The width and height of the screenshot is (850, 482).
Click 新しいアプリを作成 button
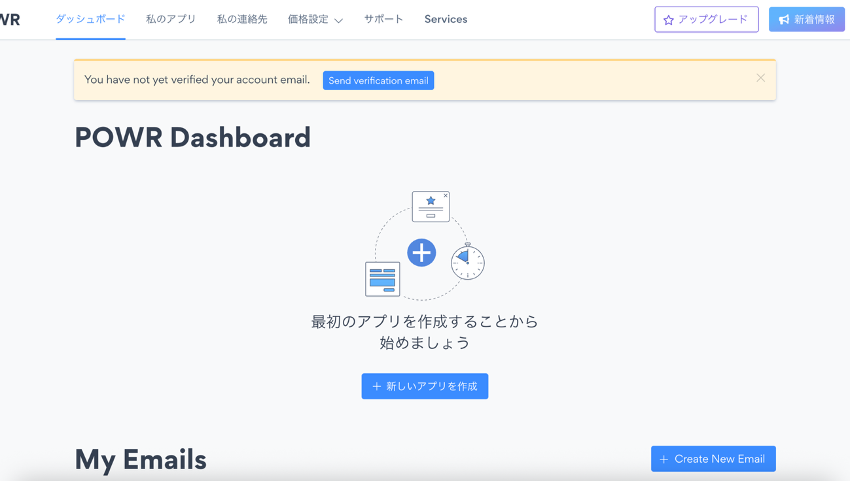pyautogui.click(x=425, y=386)
